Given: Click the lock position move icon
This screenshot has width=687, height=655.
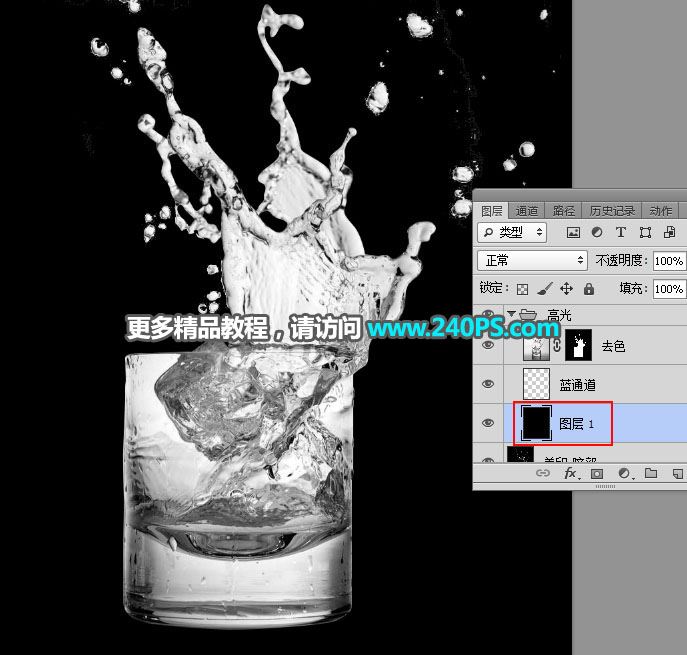Looking at the screenshot, I should 567,289.
